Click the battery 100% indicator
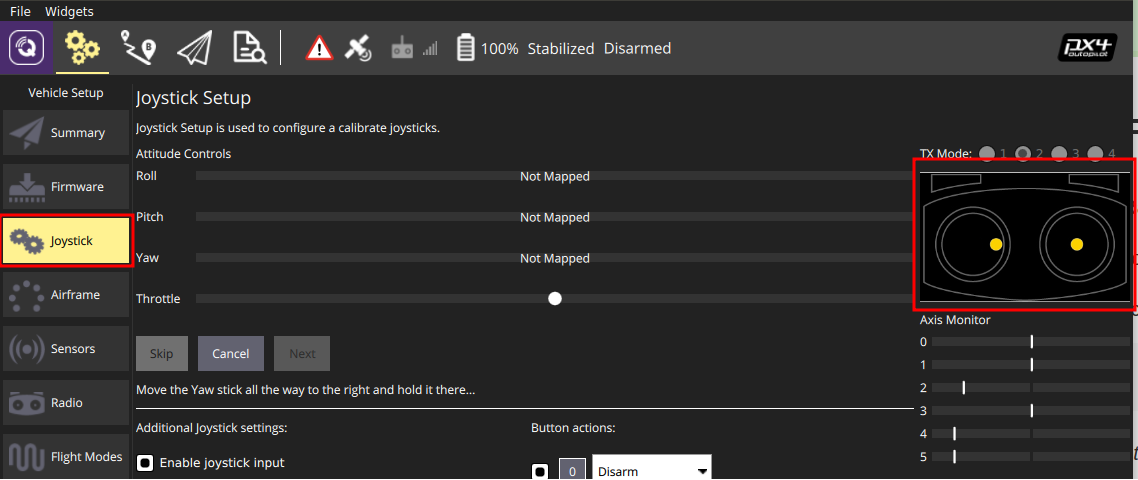The image size is (1138, 480). (489, 48)
